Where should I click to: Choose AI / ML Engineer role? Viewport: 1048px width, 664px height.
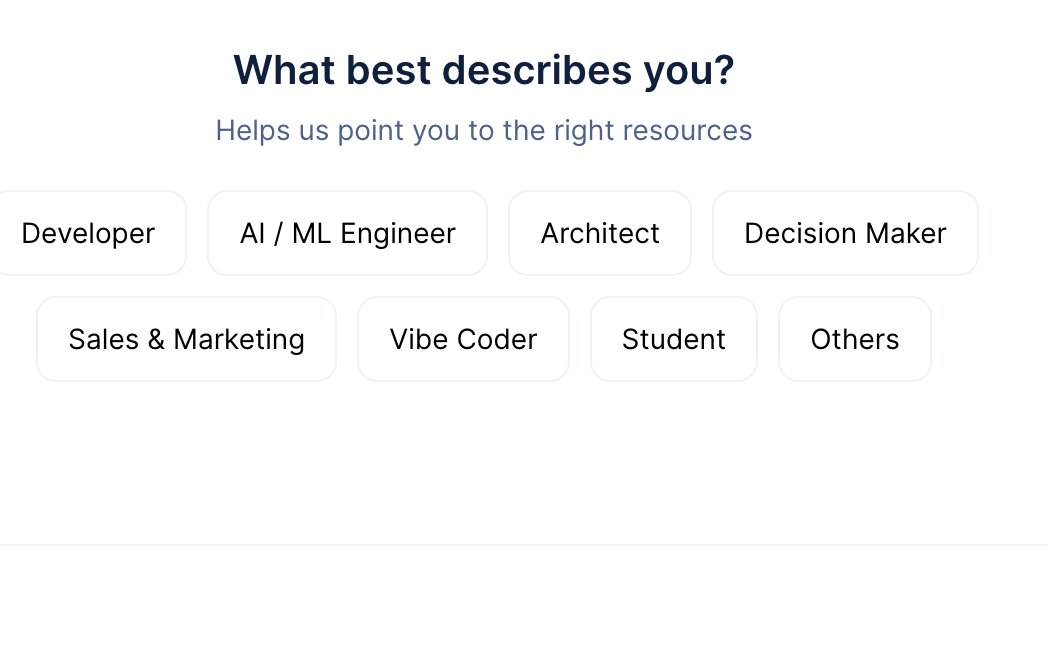click(x=348, y=233)
